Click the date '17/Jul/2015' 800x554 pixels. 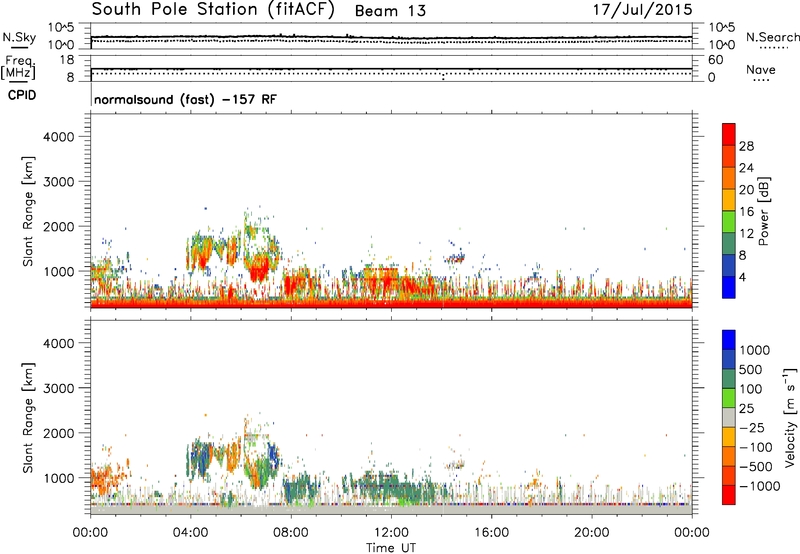(642, 10)
